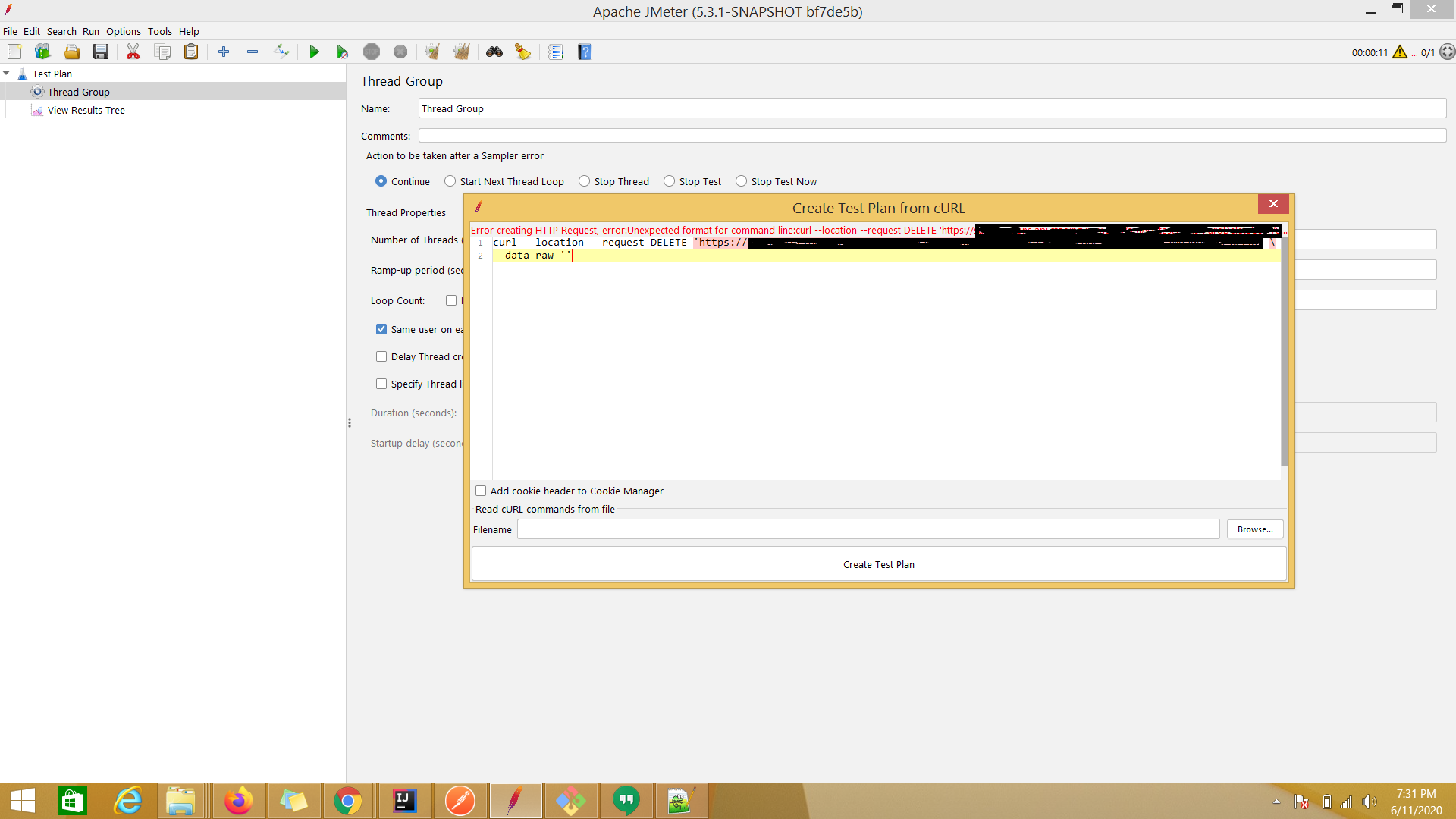The width and height of the screenshot is (1456, 819).
Task: Uncheck Same user on each iteration
Action: 381,329
